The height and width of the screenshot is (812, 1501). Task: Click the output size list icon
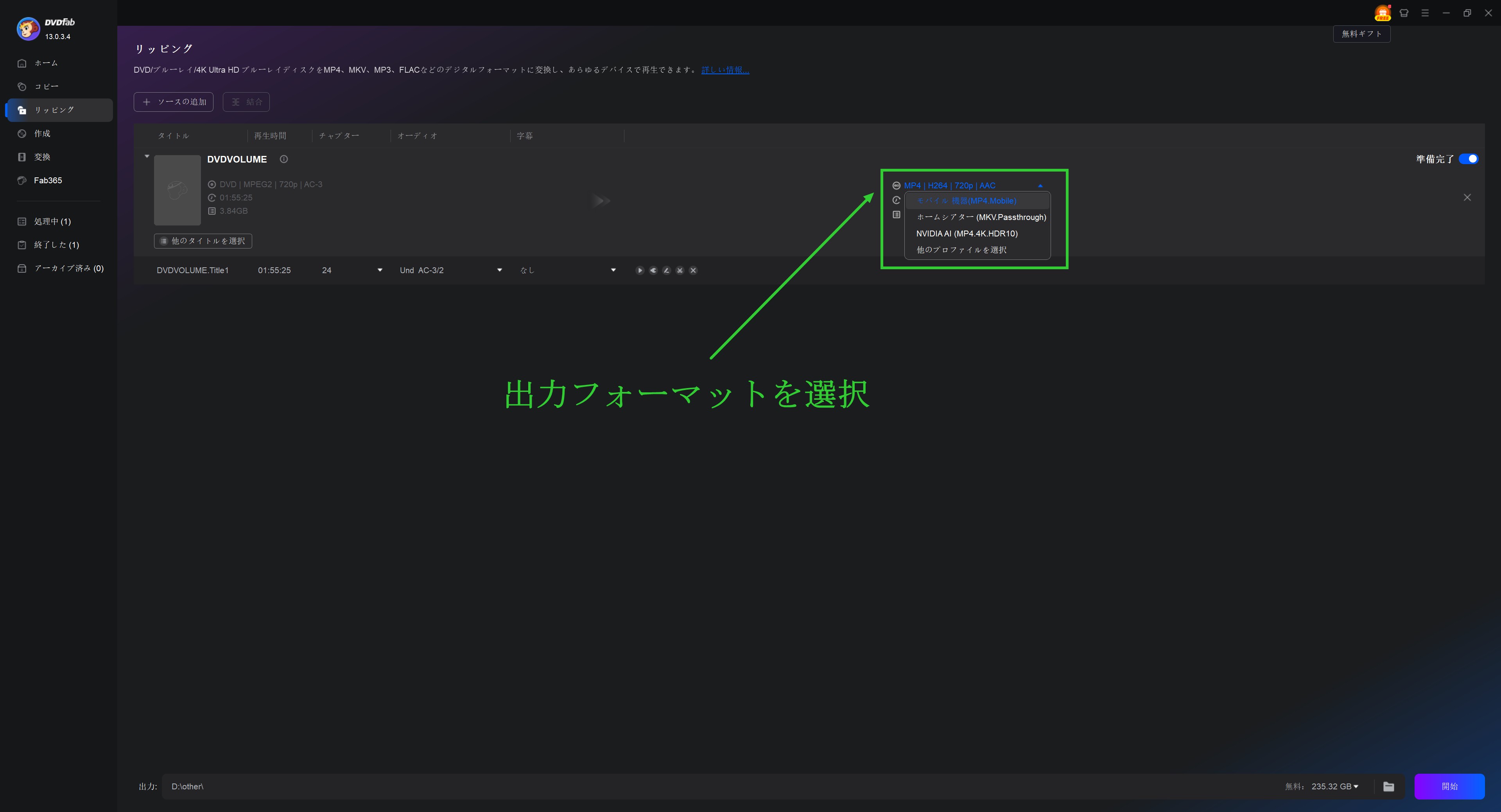pyautogui.click(x=896, y=215)
